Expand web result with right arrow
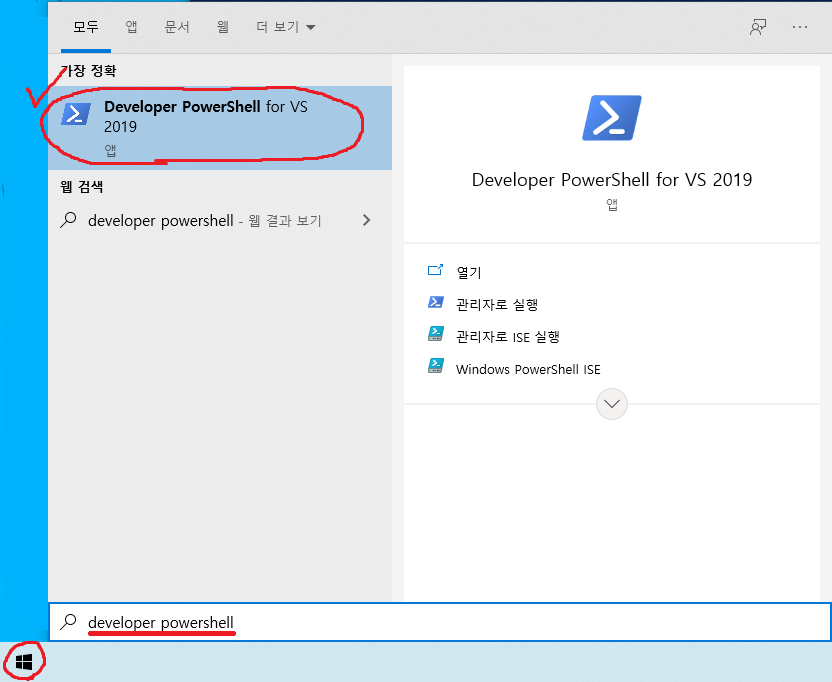This screenshot has height=682, width=832. [x=367, y=220]
